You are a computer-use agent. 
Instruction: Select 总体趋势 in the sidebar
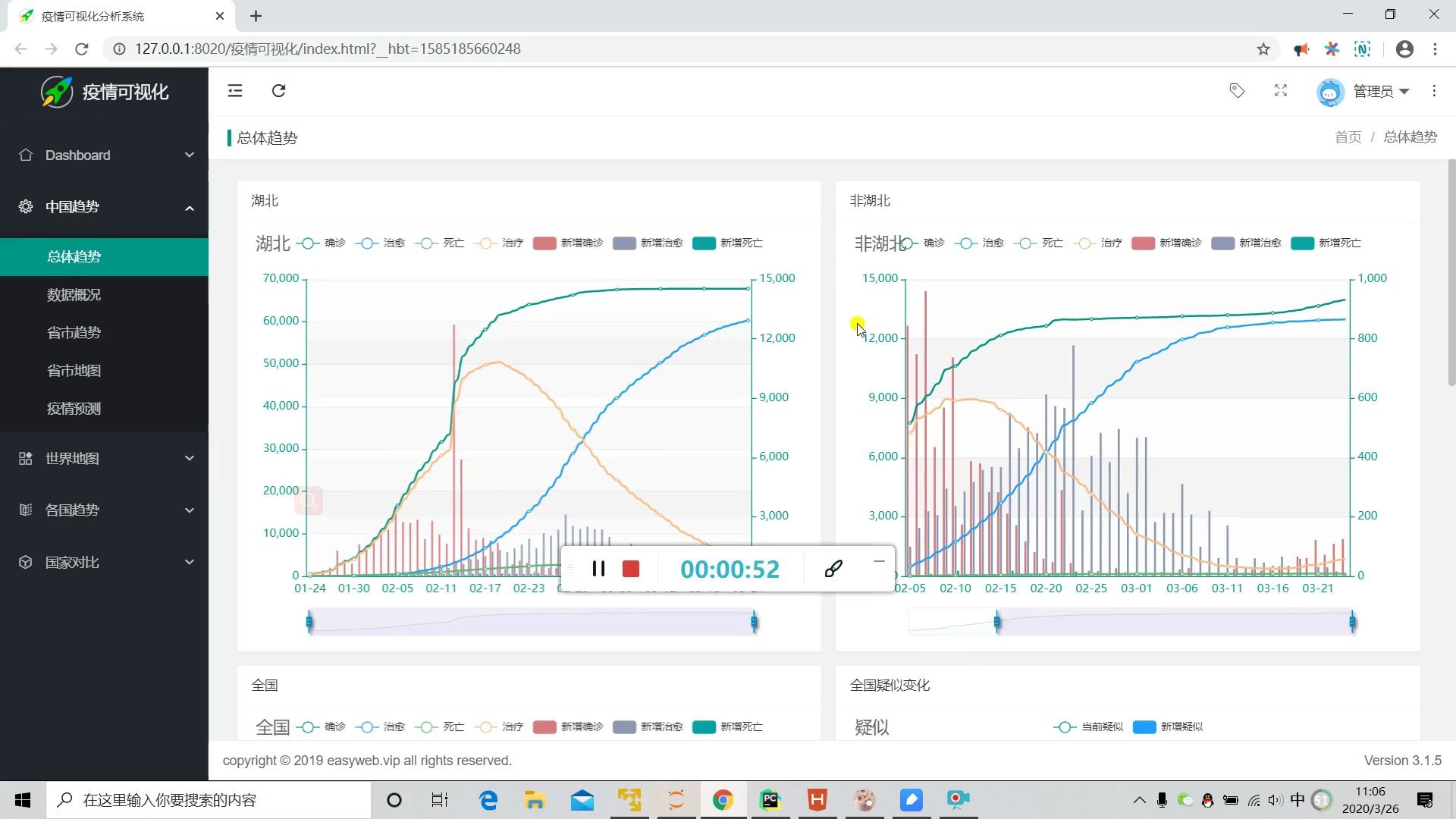point(104,256)
